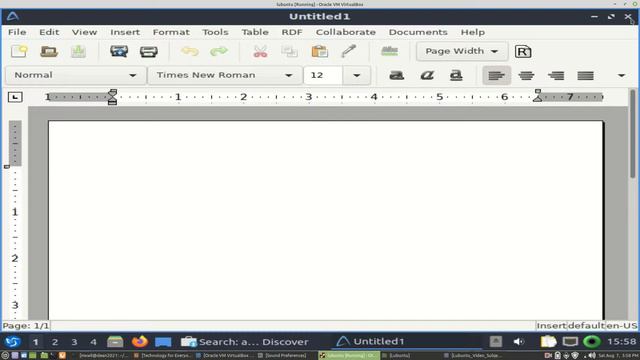
Task: Click the green circle tray icon
Action: click(592, 342)
